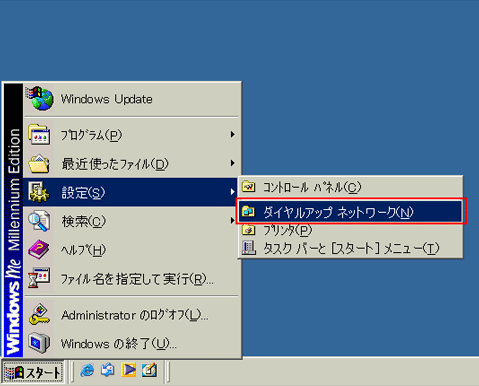
Task: Click the Printers folder icon
Action: tap(249, 229)
